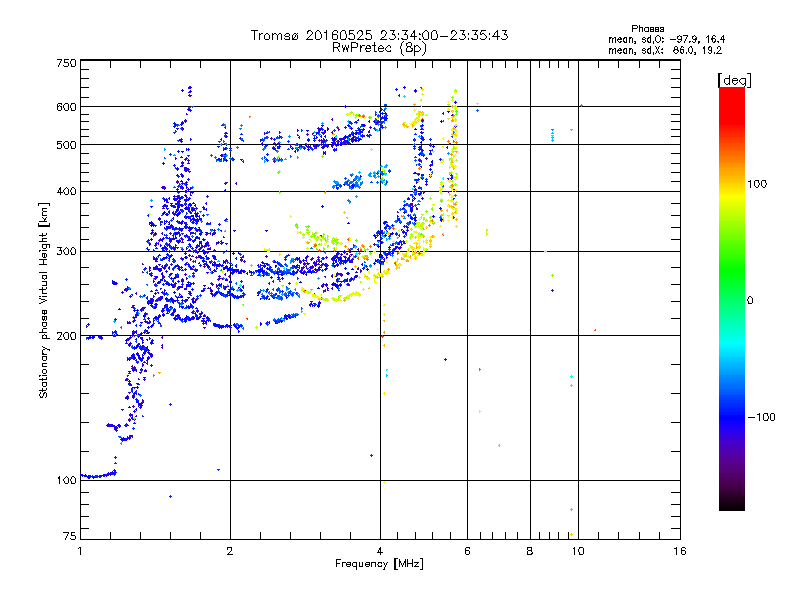
Task: Click the colorbar tick label '100'
Action: pos(757,184)
